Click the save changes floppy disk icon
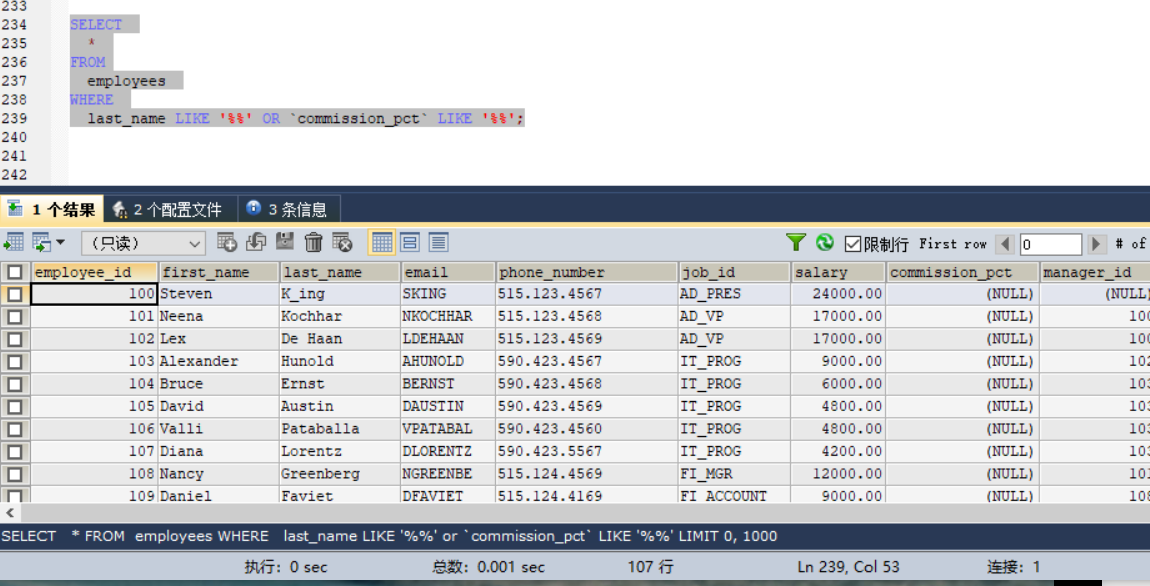1150x586 pixels. pos(285,242)
